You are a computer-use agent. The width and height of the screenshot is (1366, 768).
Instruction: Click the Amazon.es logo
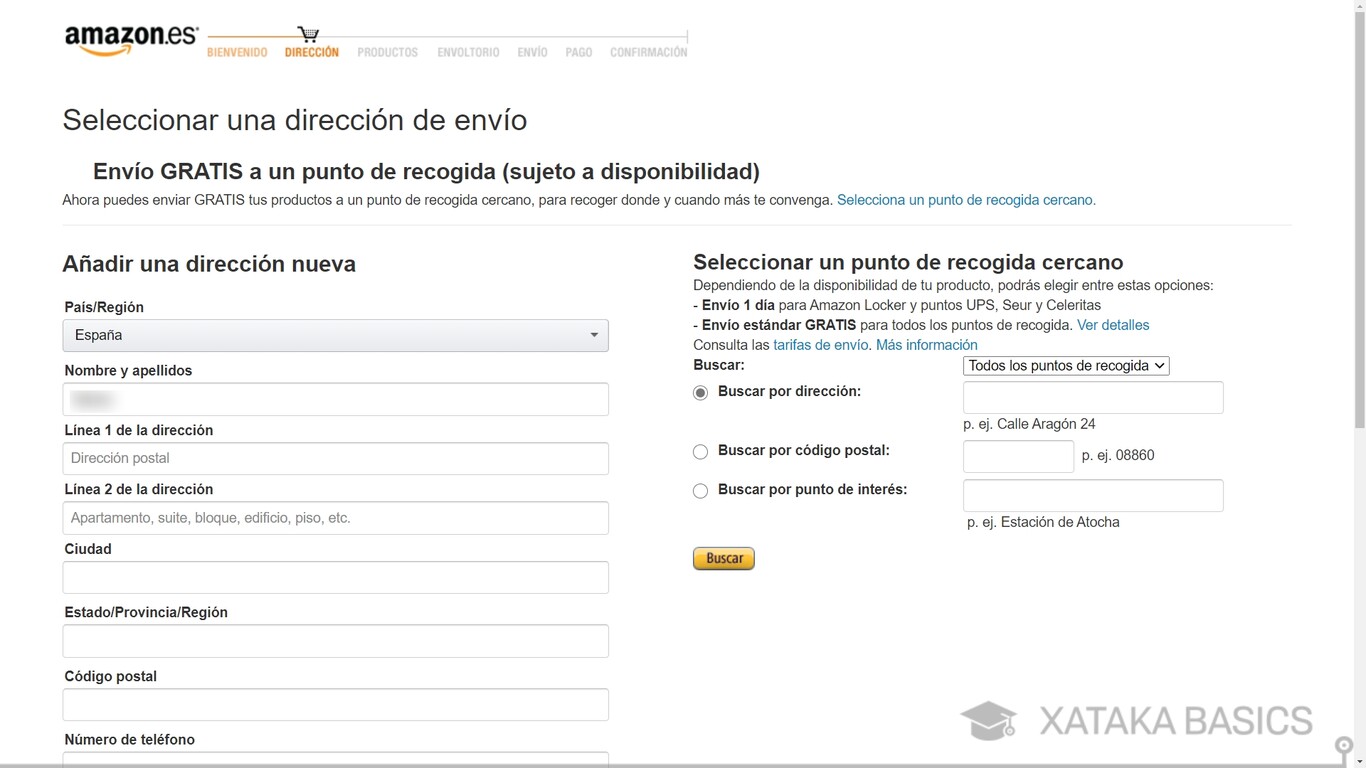[130, 40]
